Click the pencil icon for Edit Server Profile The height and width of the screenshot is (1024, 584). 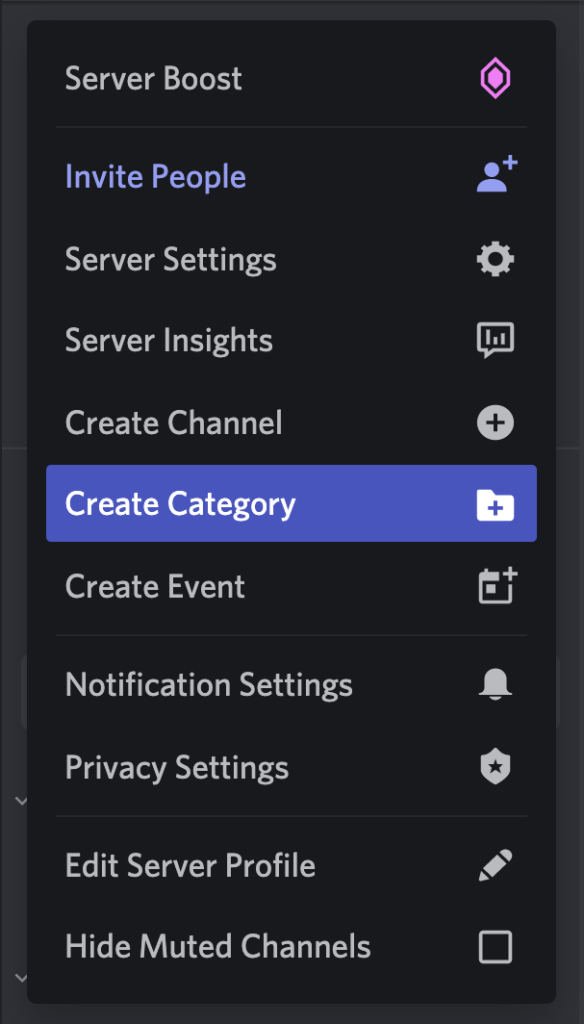coord(496,865)
